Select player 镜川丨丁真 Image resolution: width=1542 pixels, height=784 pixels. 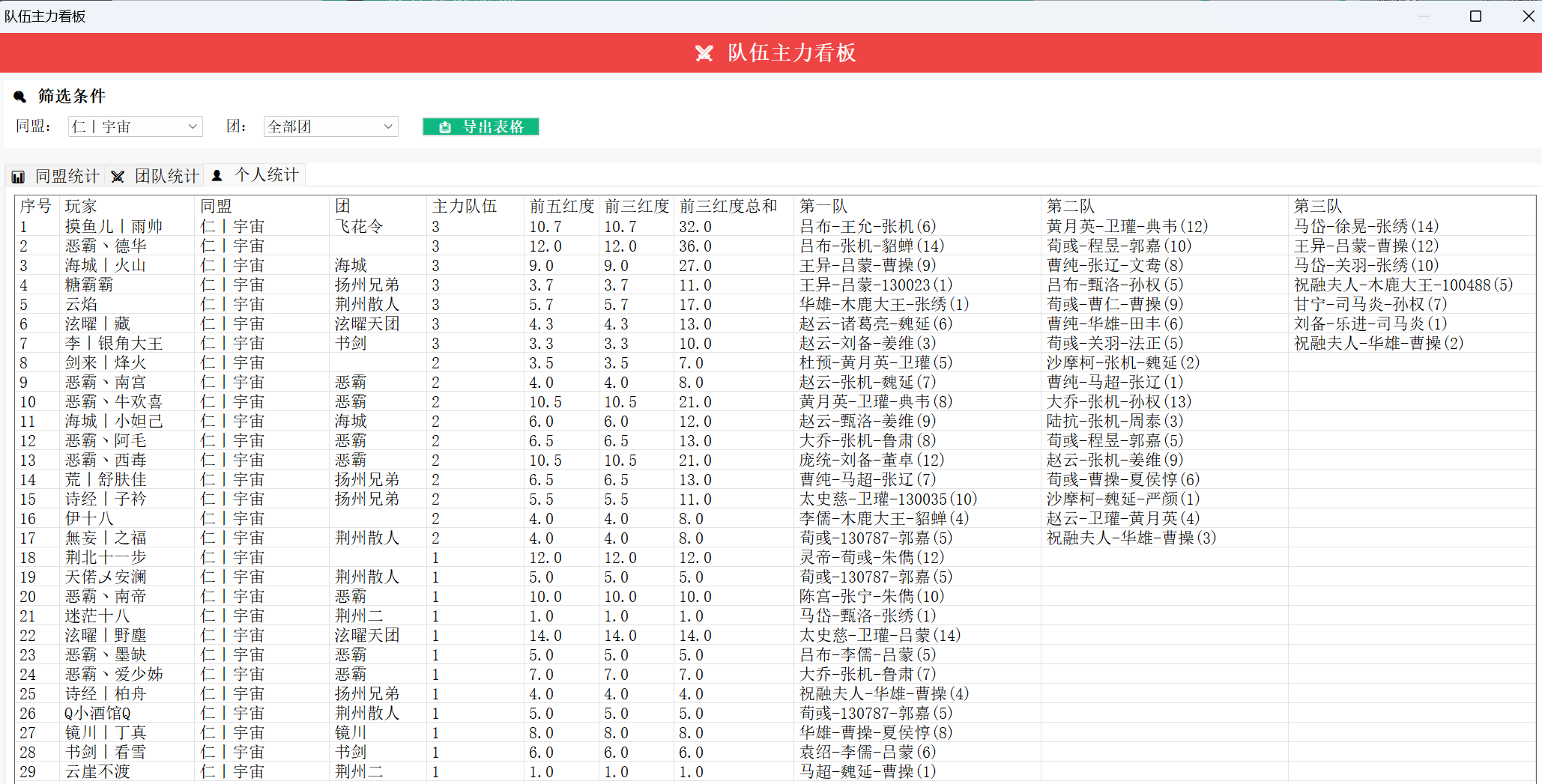tap(106, 732)
